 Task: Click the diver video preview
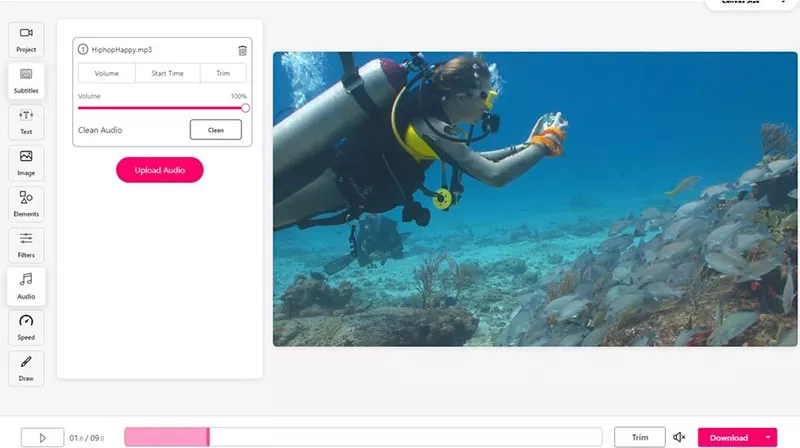pyautogui.click(x=535, y=199)
